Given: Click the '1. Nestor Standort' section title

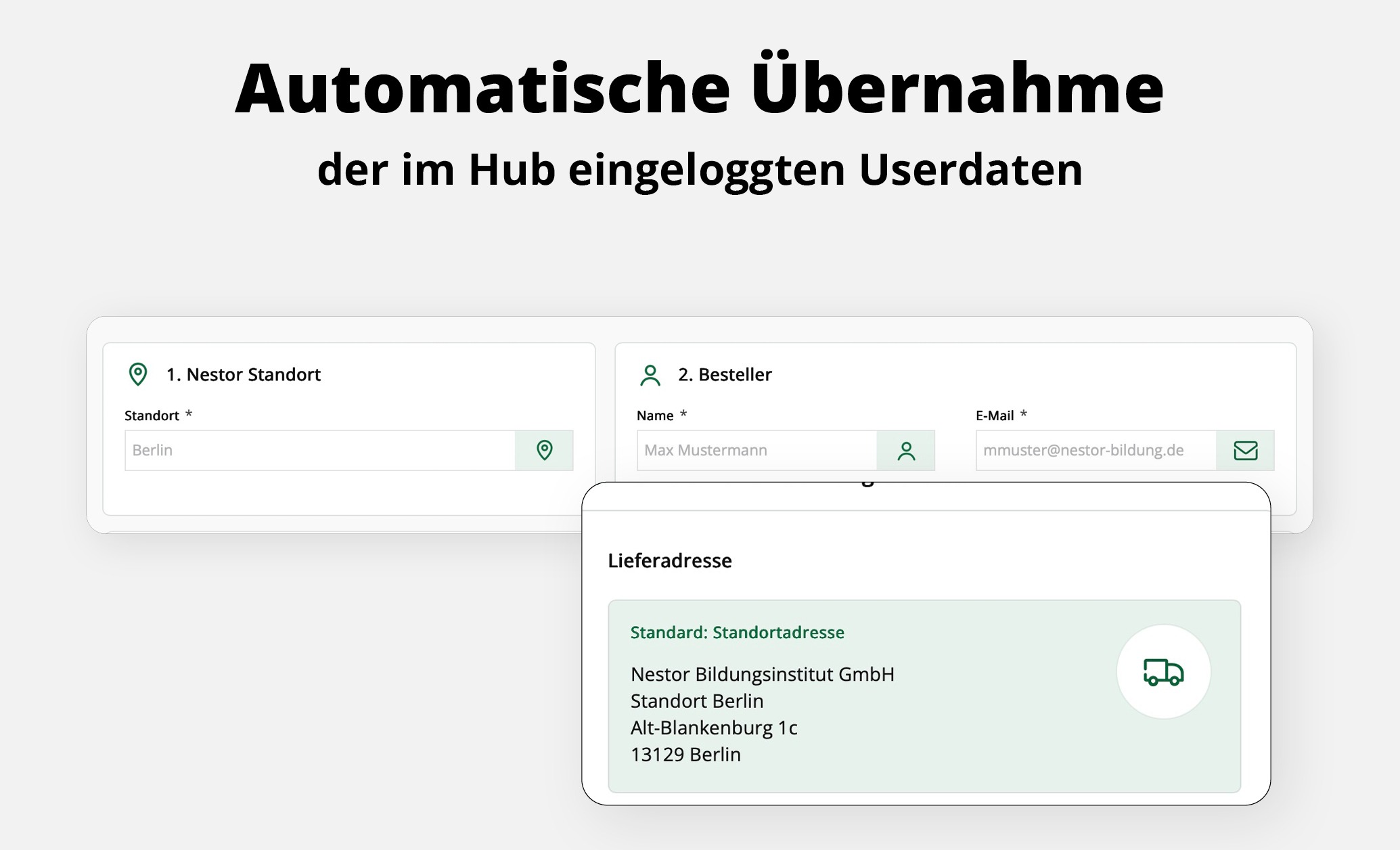Looking at the screenshot, I should (x=244, y=374).
